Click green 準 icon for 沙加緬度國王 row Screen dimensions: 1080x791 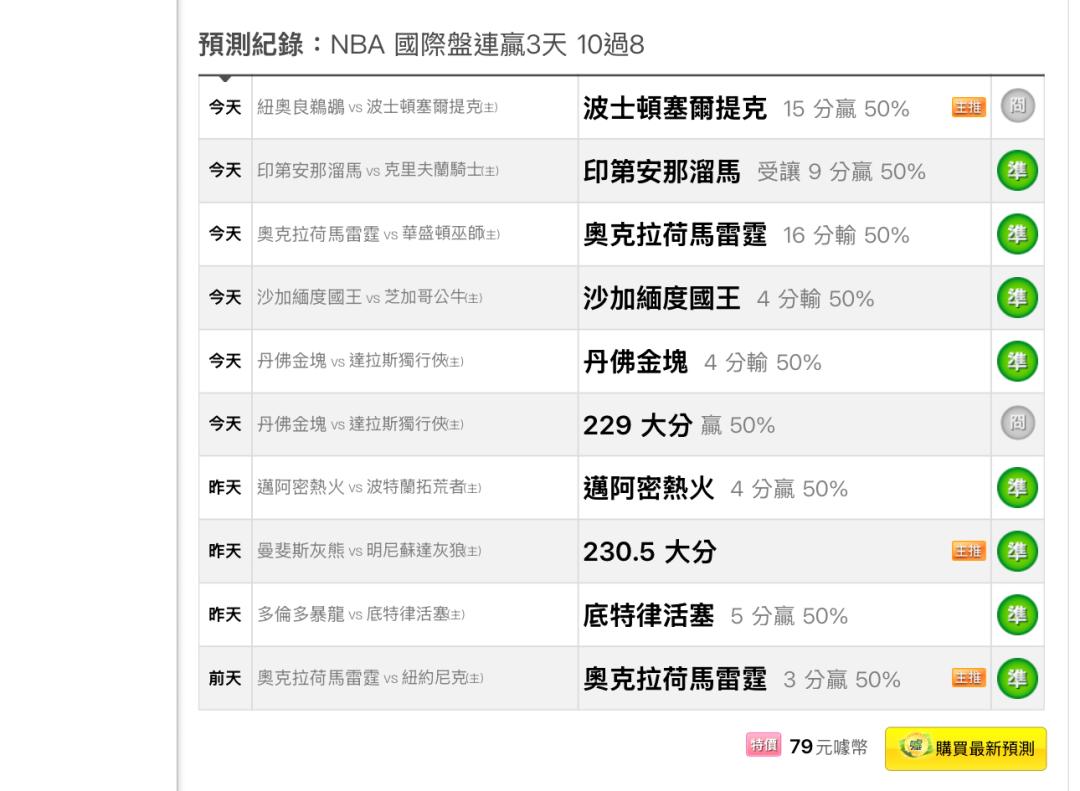(1017, 297)
